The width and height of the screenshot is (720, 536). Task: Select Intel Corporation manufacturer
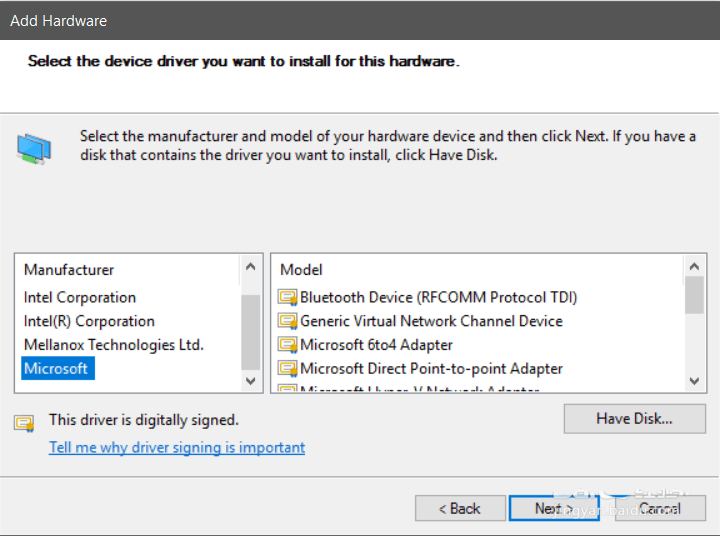[x=80, y=297]
